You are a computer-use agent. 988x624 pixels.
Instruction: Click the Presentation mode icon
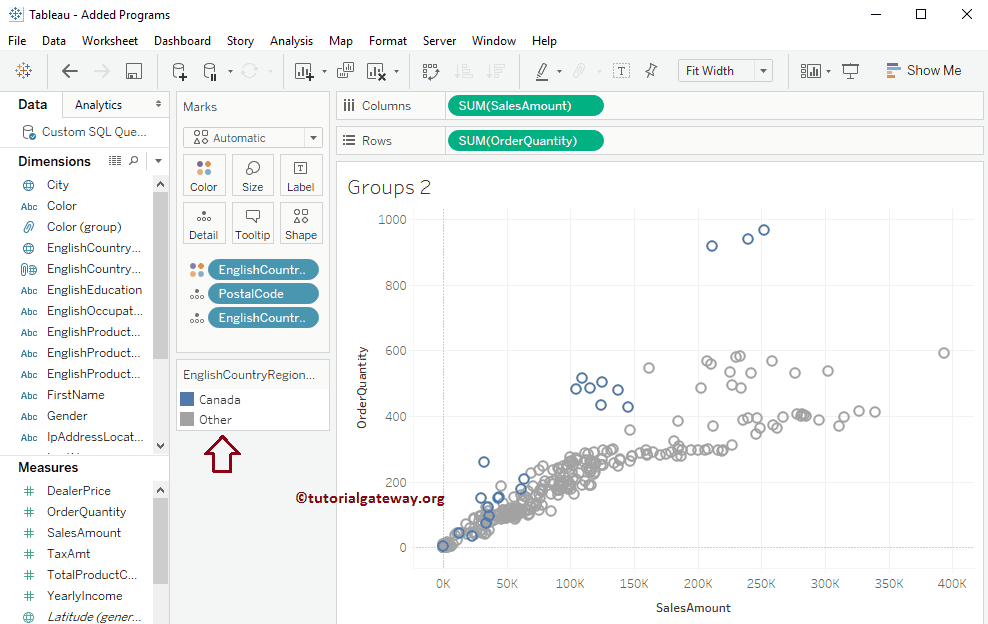pyautogui.click(x=851, y=71)
